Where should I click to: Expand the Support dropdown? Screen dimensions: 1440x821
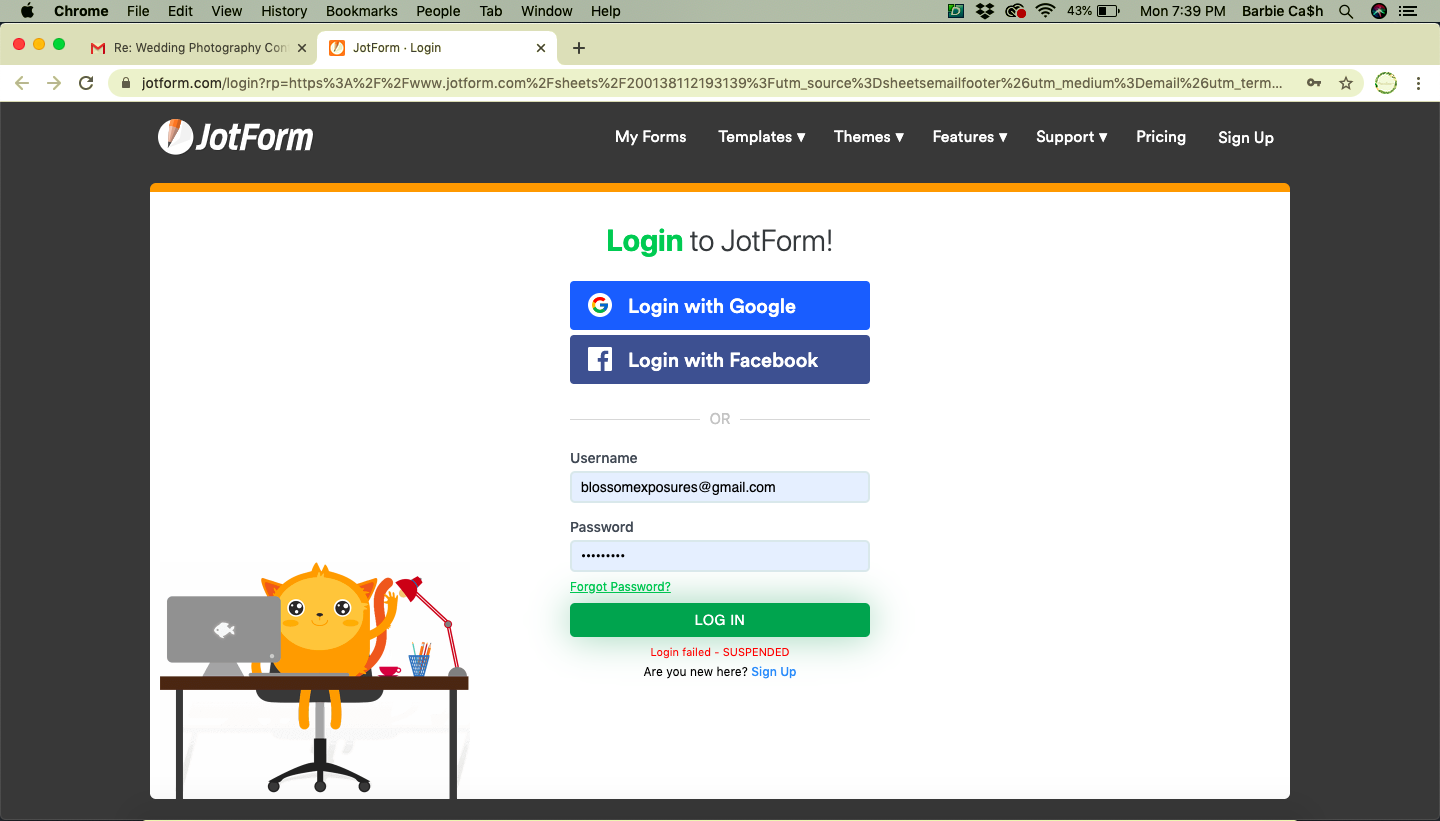pyautogui.click(x=1071, y=137)
